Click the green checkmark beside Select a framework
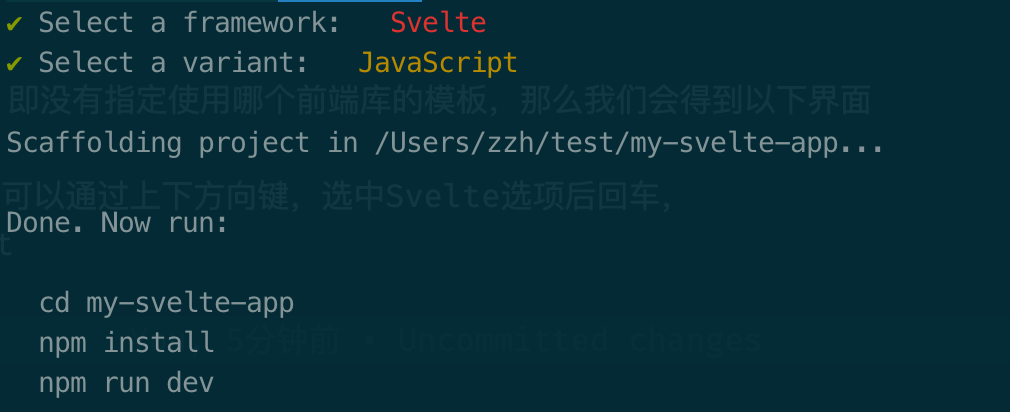 coord(14,22)
